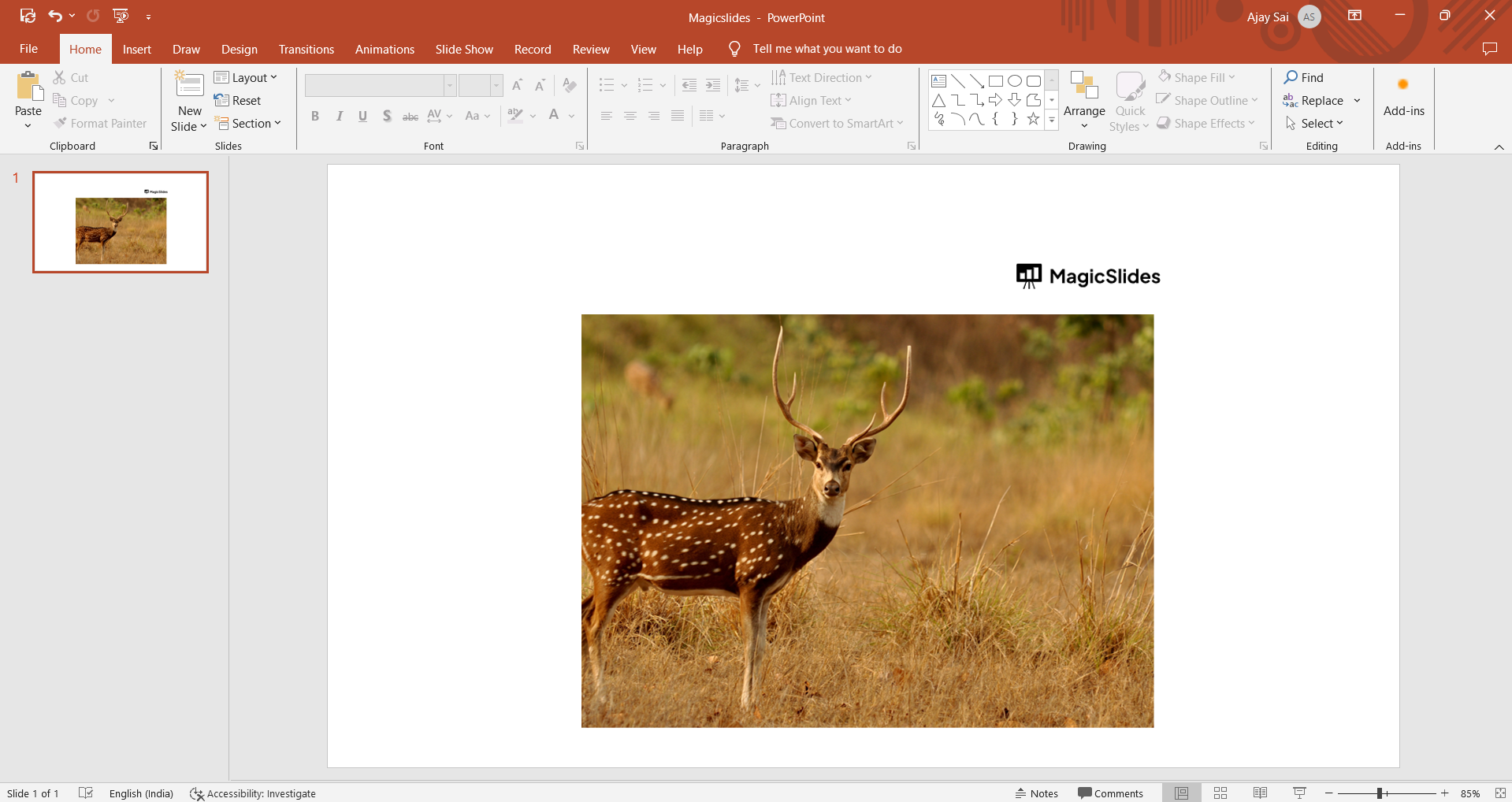Start slideshow from status bar icon

(1299, 793)
